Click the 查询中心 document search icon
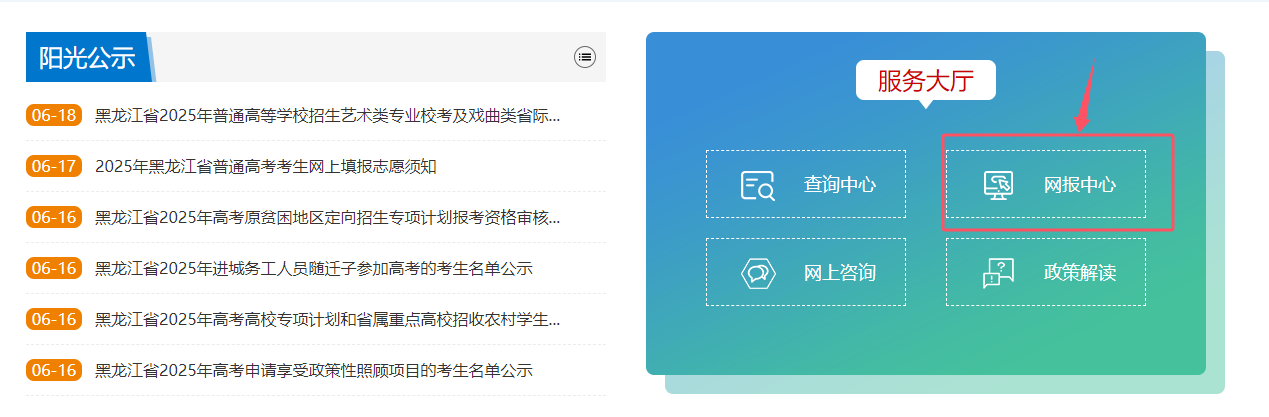1269x417 pixels. click(757, 185)
